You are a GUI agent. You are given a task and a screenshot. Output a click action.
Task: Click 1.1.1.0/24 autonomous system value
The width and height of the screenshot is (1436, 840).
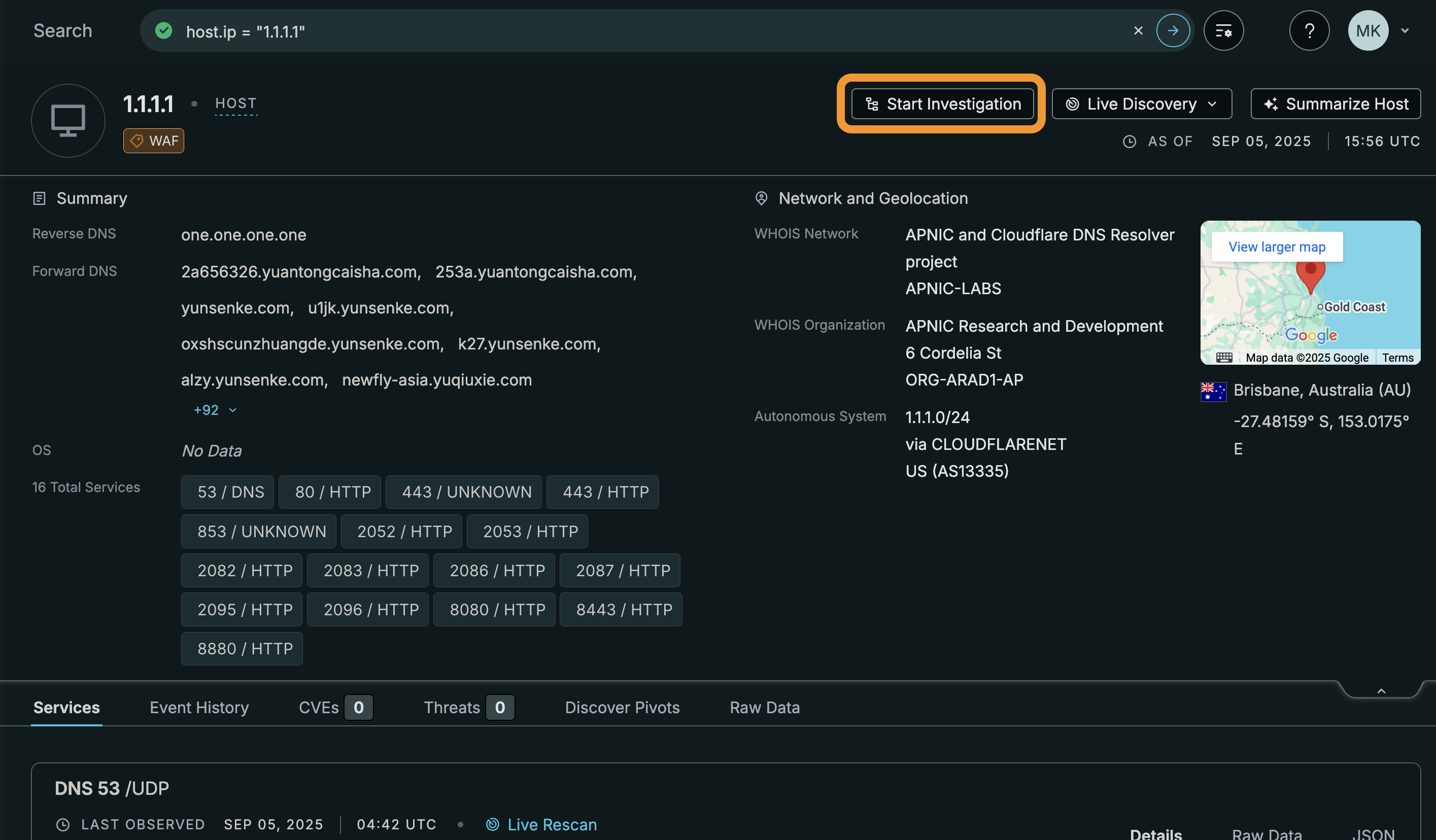pos(937,417)
